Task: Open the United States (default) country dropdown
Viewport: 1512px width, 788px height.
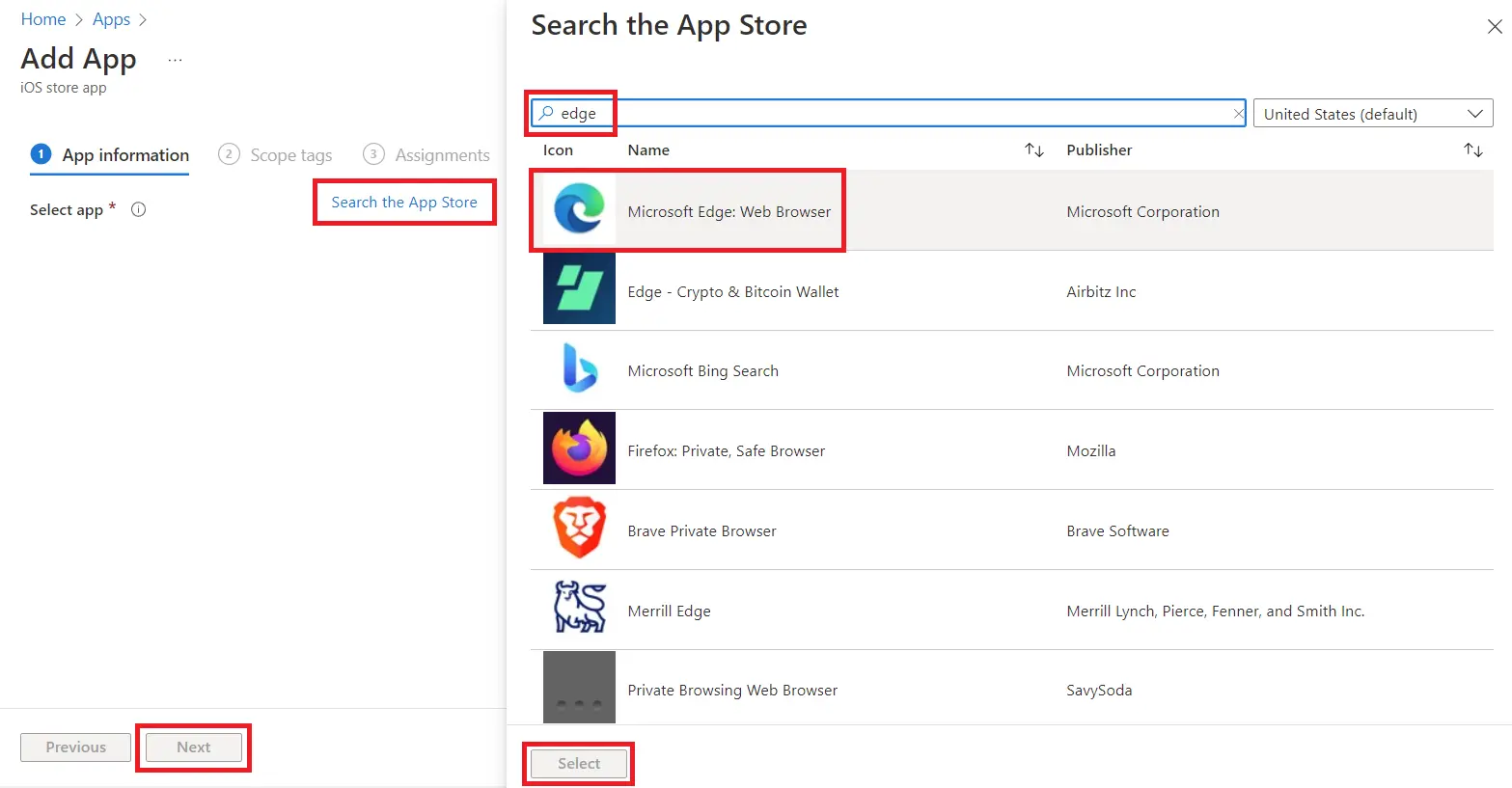Action: click(x=1372, y=114)
